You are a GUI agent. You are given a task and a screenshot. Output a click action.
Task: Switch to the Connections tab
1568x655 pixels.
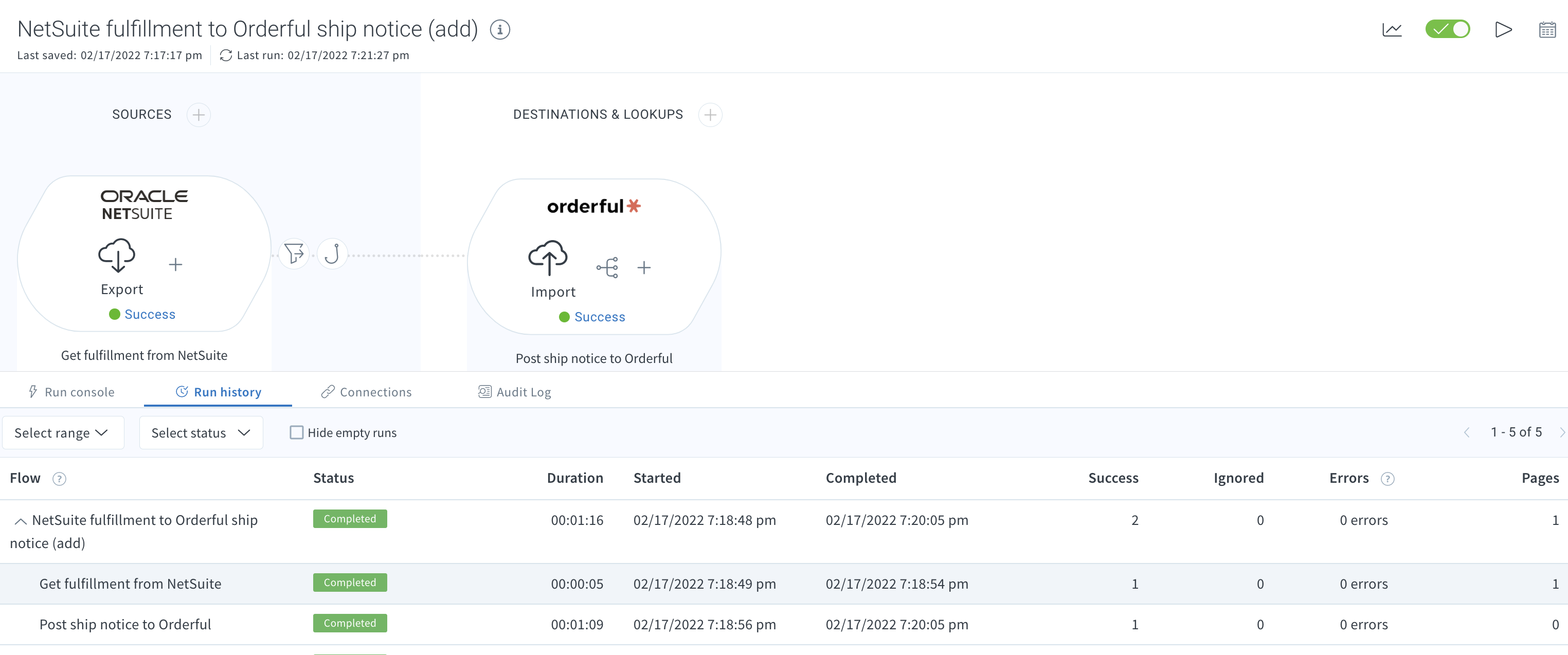(367, 392)
